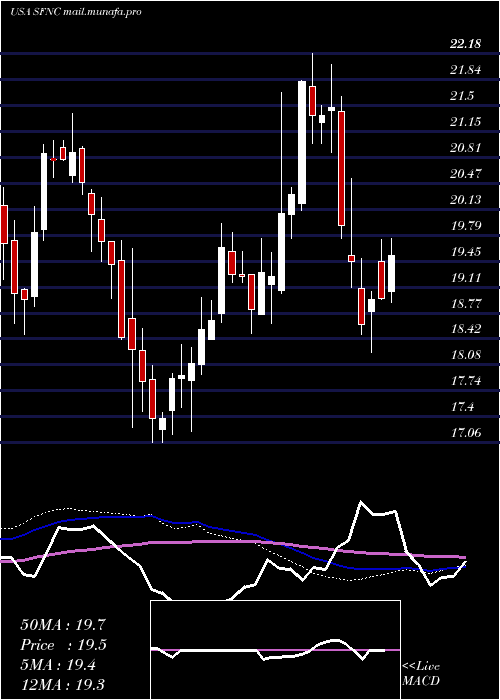Click the 19.45 price level label
Screen dimensions: 500x700
[466, 252]
